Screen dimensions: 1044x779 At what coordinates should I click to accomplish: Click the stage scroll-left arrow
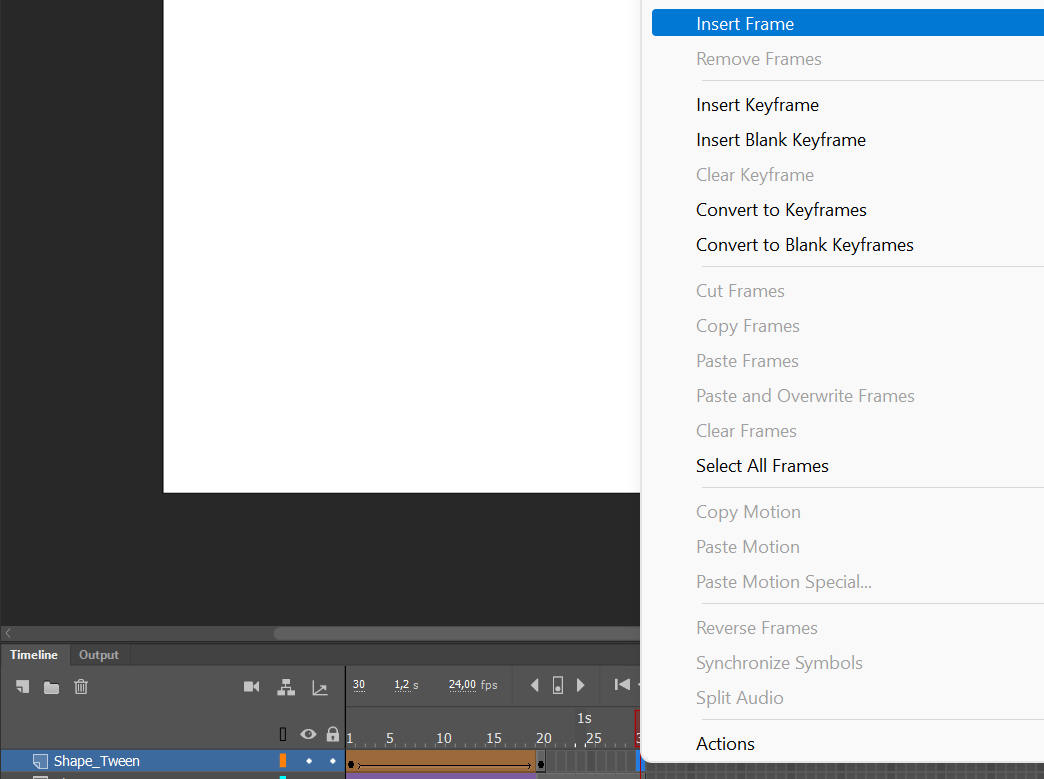pyautogui.click(x=8, y=633)
